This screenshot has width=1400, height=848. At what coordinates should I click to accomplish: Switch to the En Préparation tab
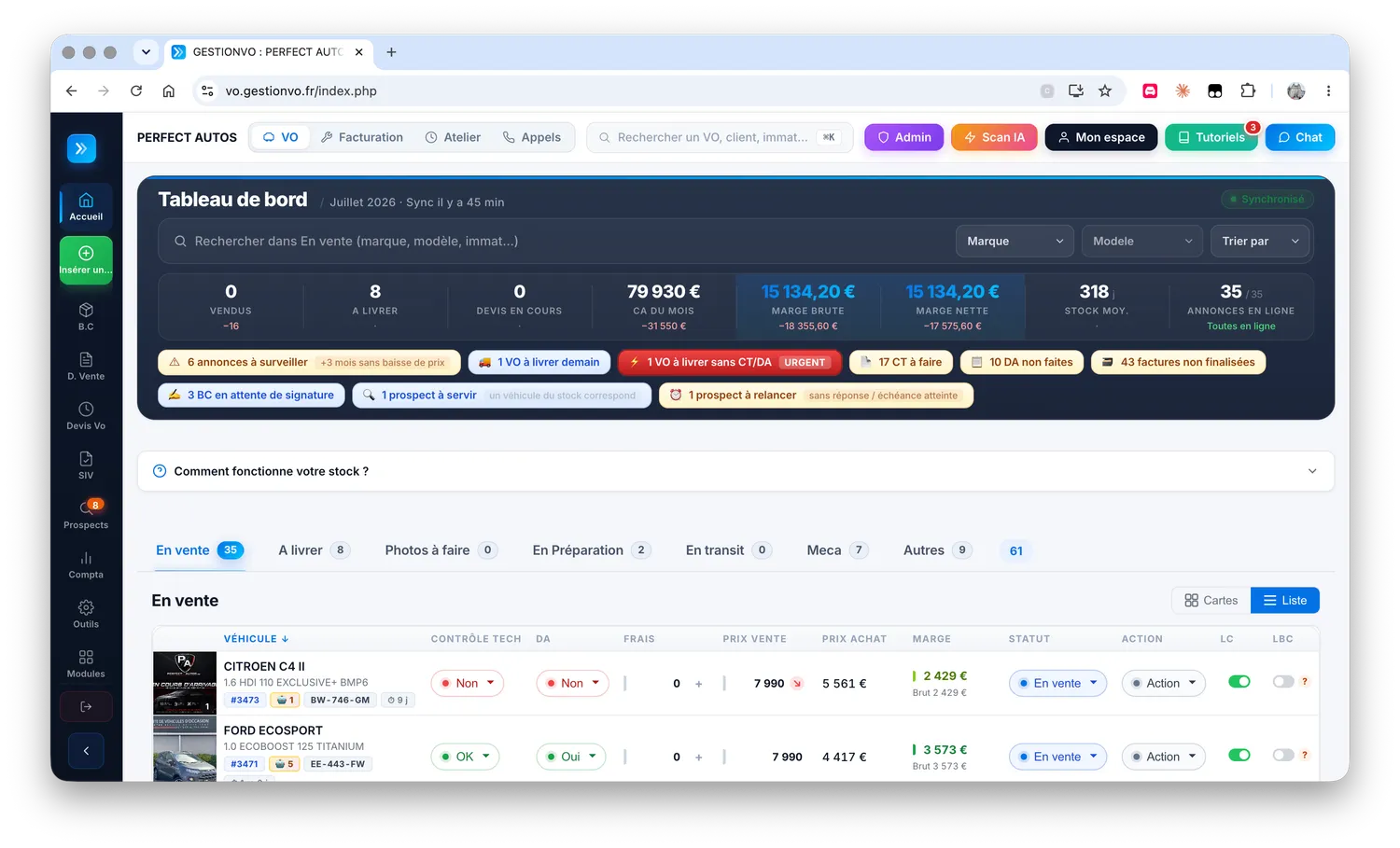click(591, 550)
